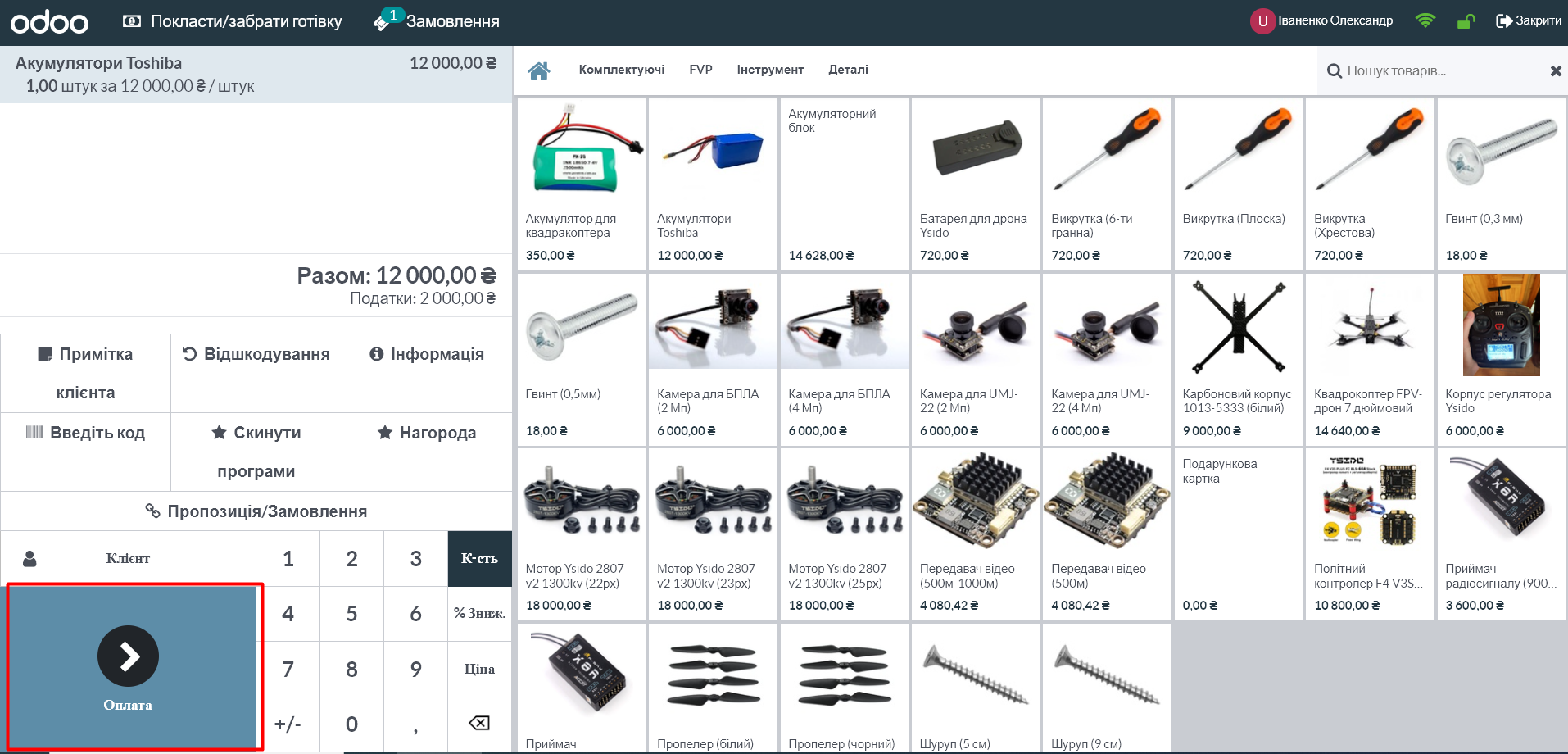Open the Інструмент category

pyautogui.click(x=769, y=70)
